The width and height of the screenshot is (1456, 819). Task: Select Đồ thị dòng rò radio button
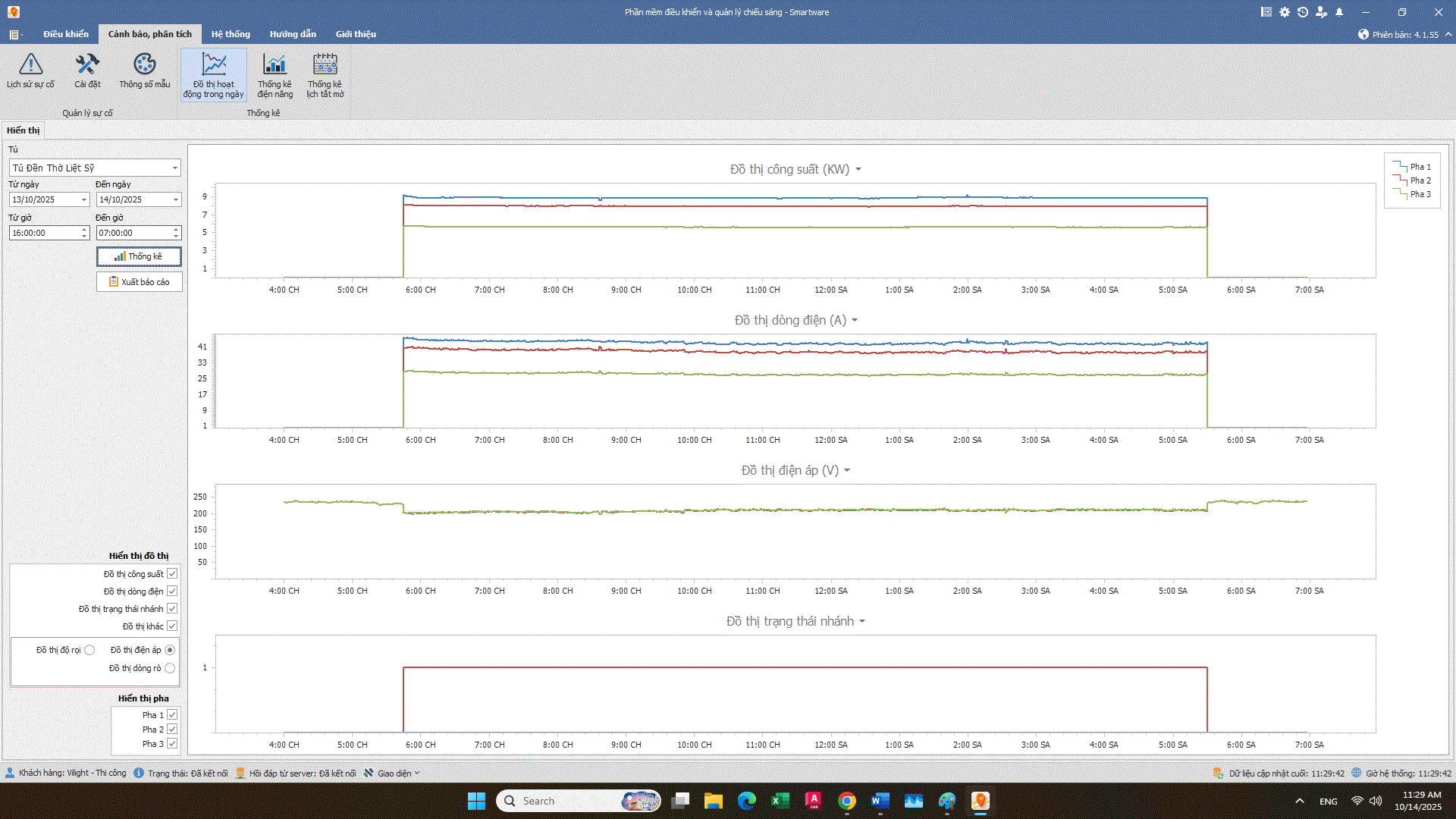[170, 668]
